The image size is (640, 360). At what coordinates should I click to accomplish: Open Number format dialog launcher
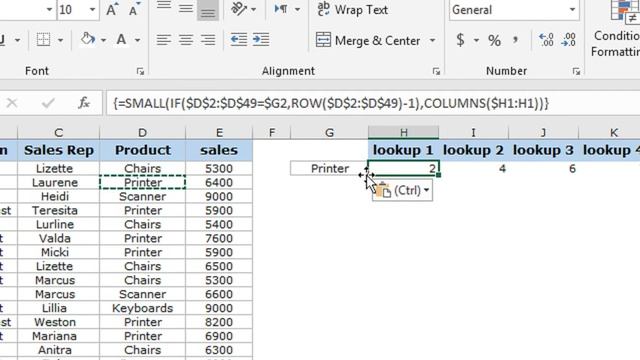coord(576,72)
